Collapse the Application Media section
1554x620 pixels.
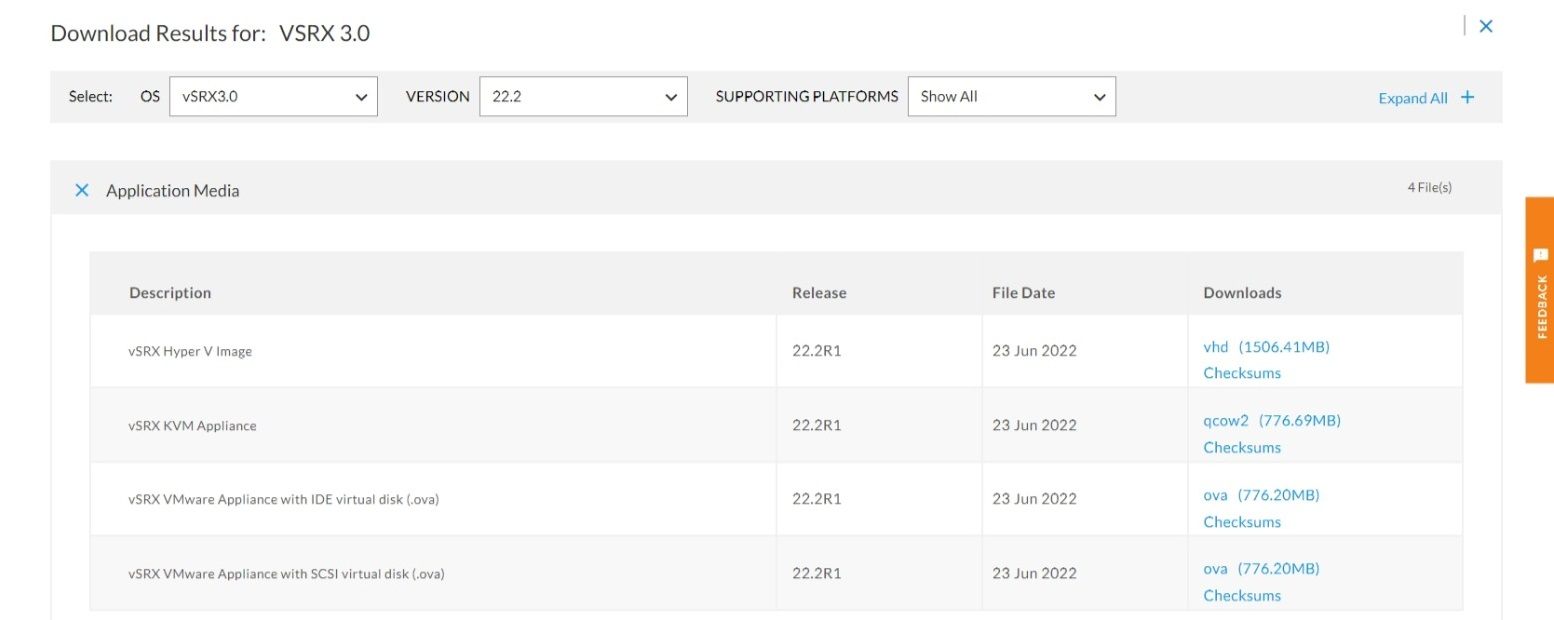[82, 190]
